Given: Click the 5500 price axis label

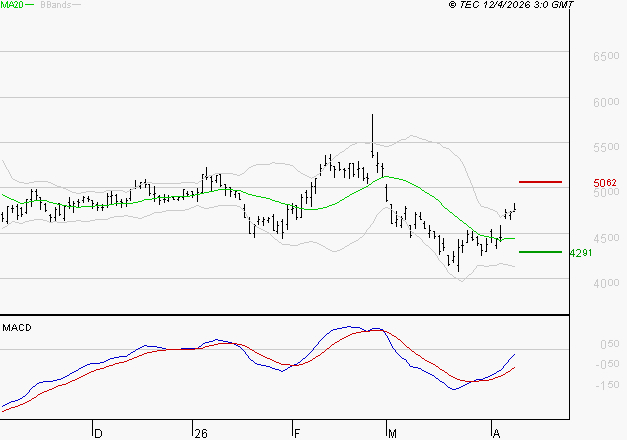Looking at the screenshot, I should pos(604,147).
